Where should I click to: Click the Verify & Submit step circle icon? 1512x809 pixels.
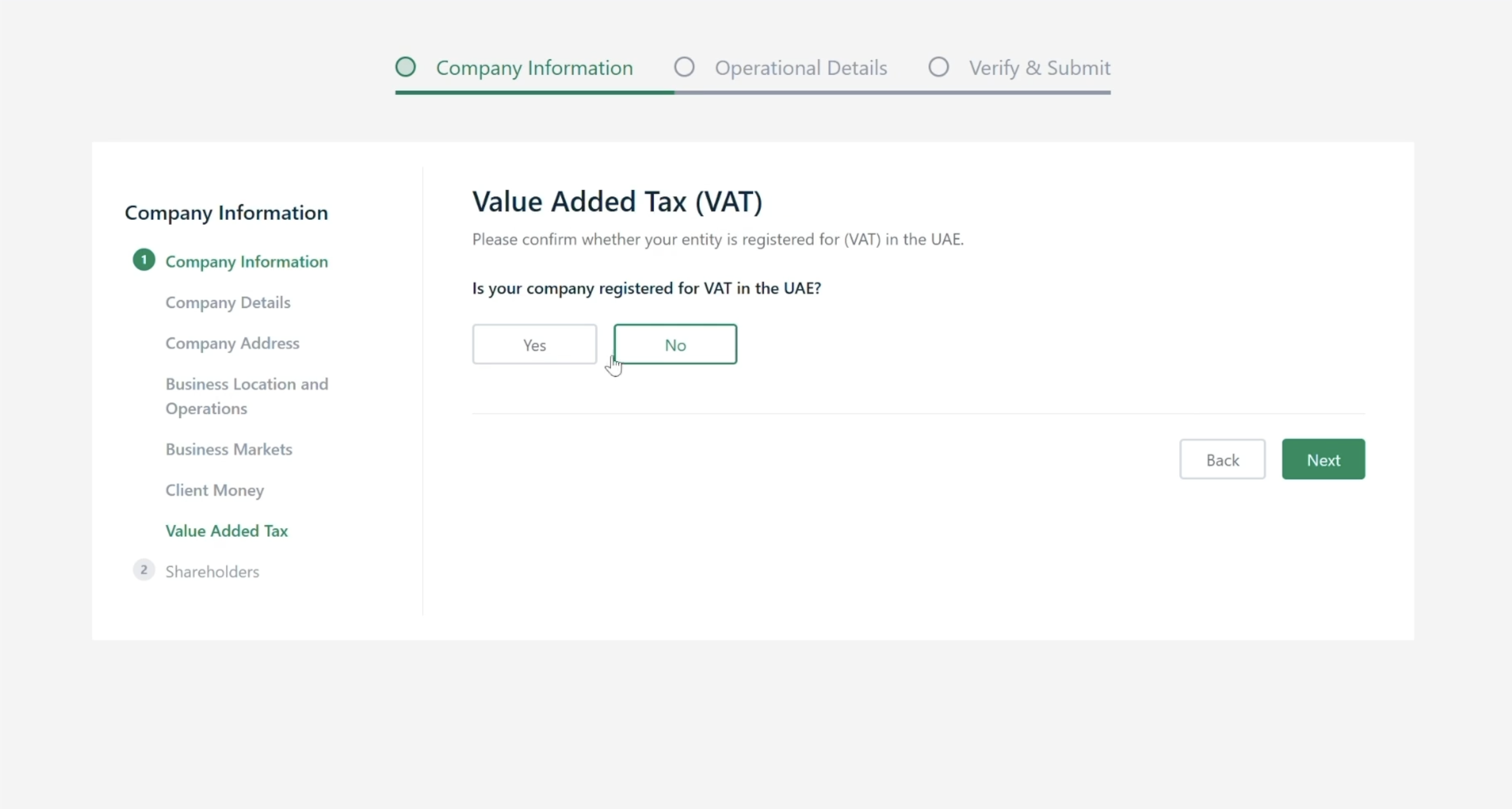(x=937, y=67)
